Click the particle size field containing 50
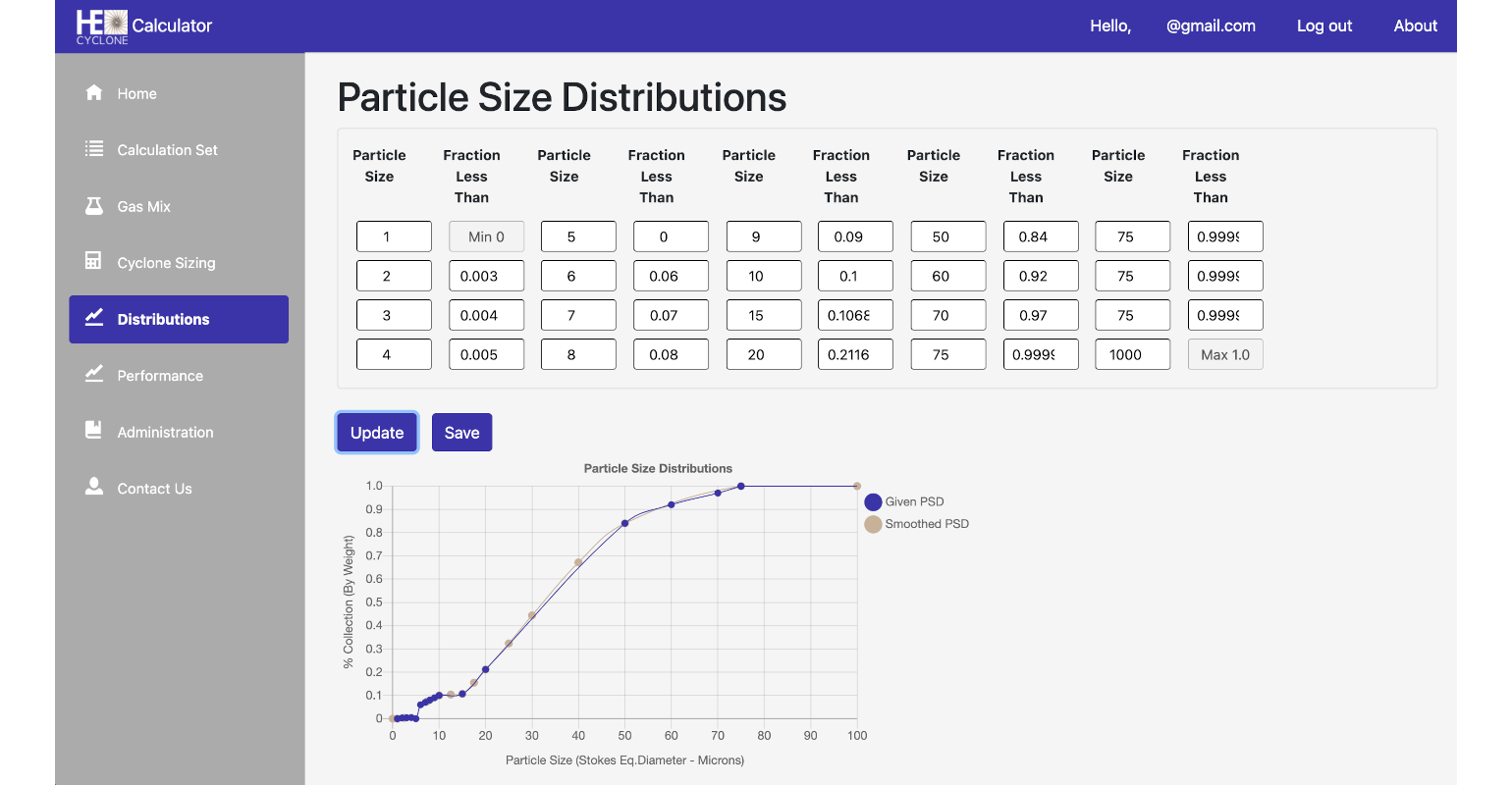The image size is (1512, 785). [947, 236]
